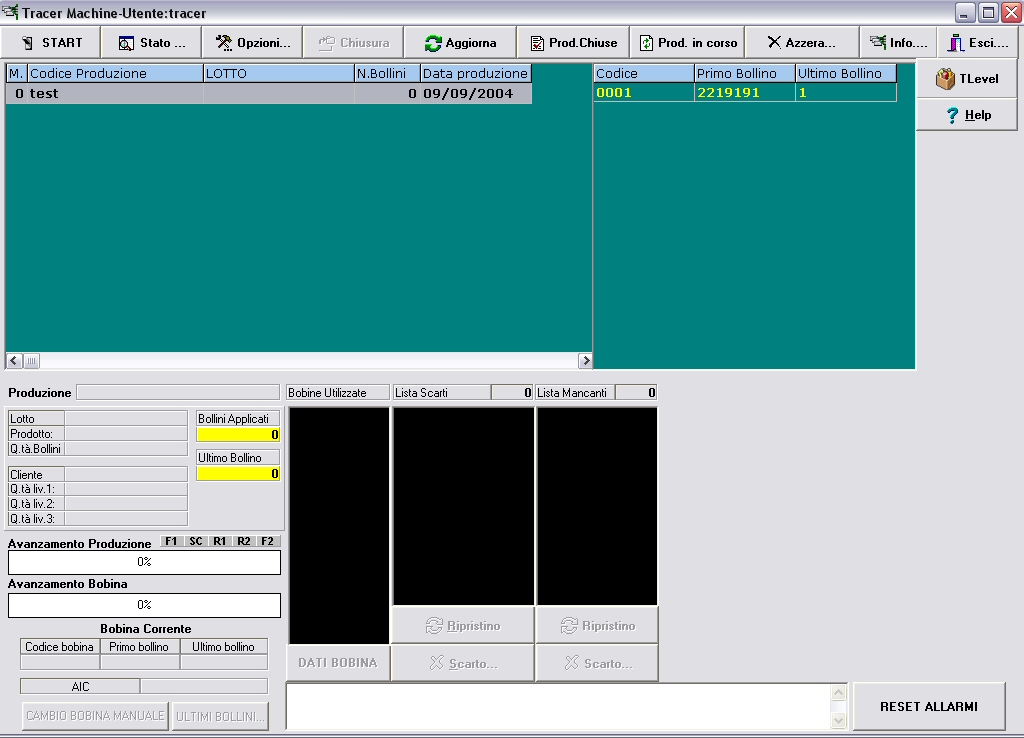Click the production list scrollbar thumb
Image resolution: width=1024 pixels, height=738 pixels.
click(x=31, y=361)
